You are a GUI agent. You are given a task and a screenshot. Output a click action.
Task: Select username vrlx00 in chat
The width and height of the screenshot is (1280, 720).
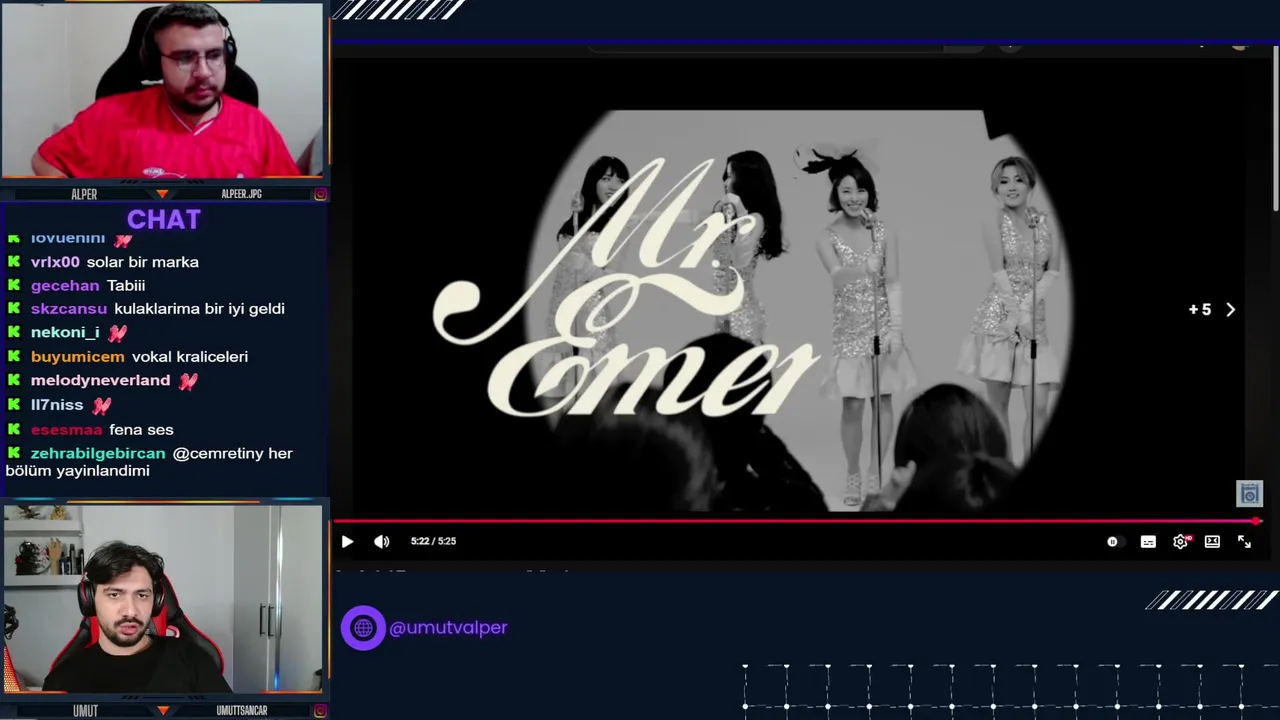coord(55,262)
